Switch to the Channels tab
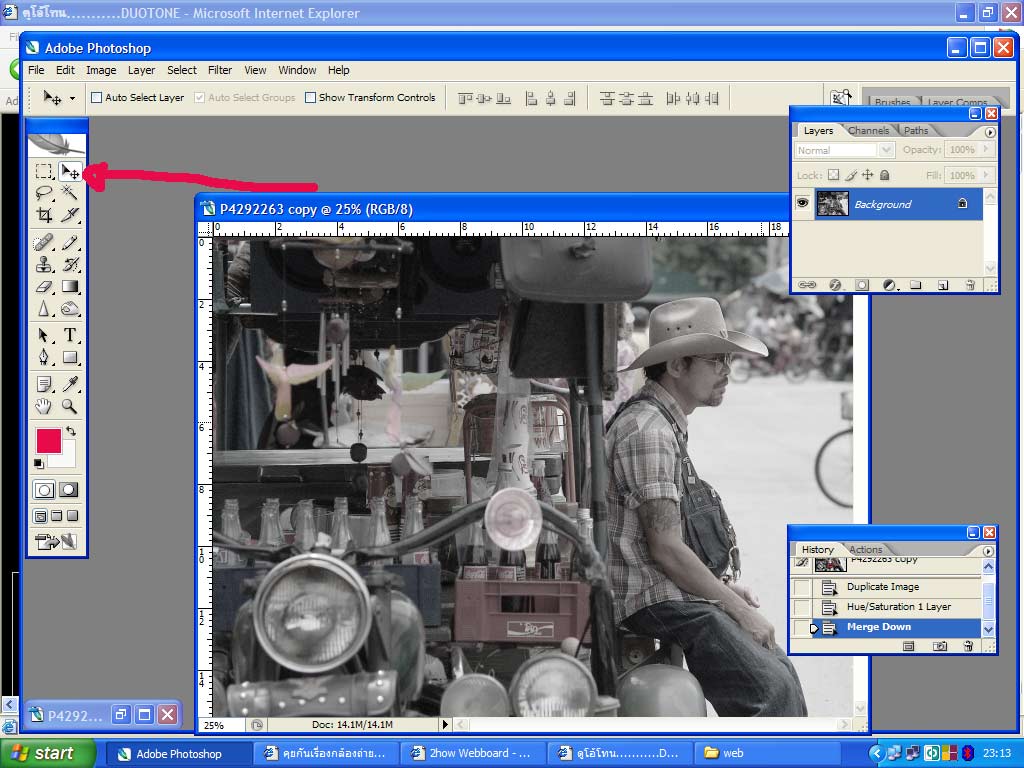Viewport: 1024px width, 768px height. point(868,131)
